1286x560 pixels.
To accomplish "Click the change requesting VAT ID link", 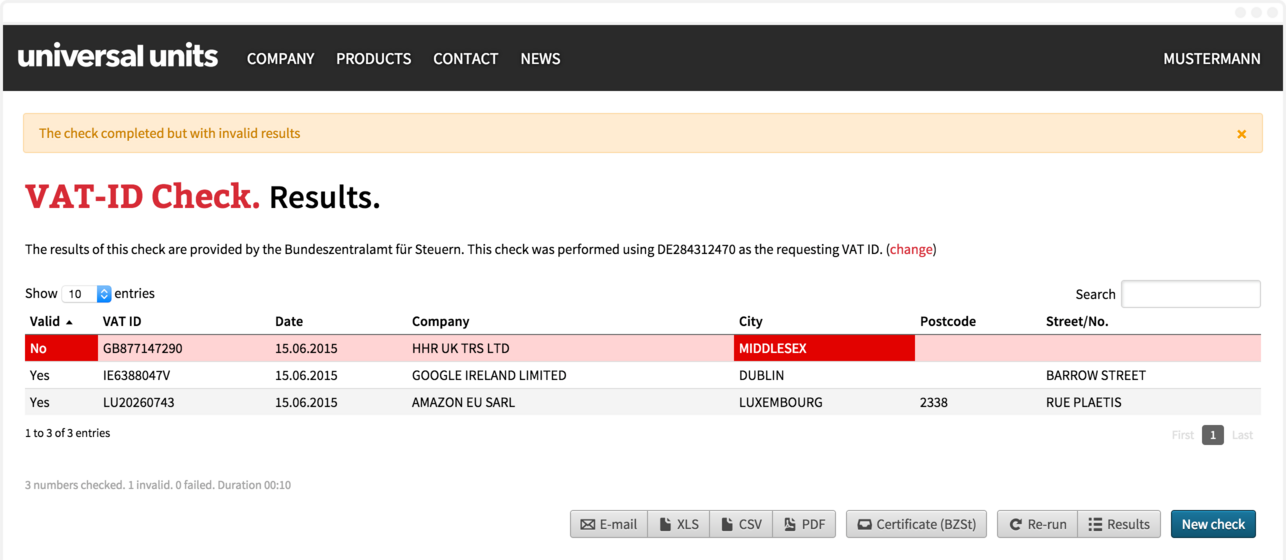I will tap(911, 250).
